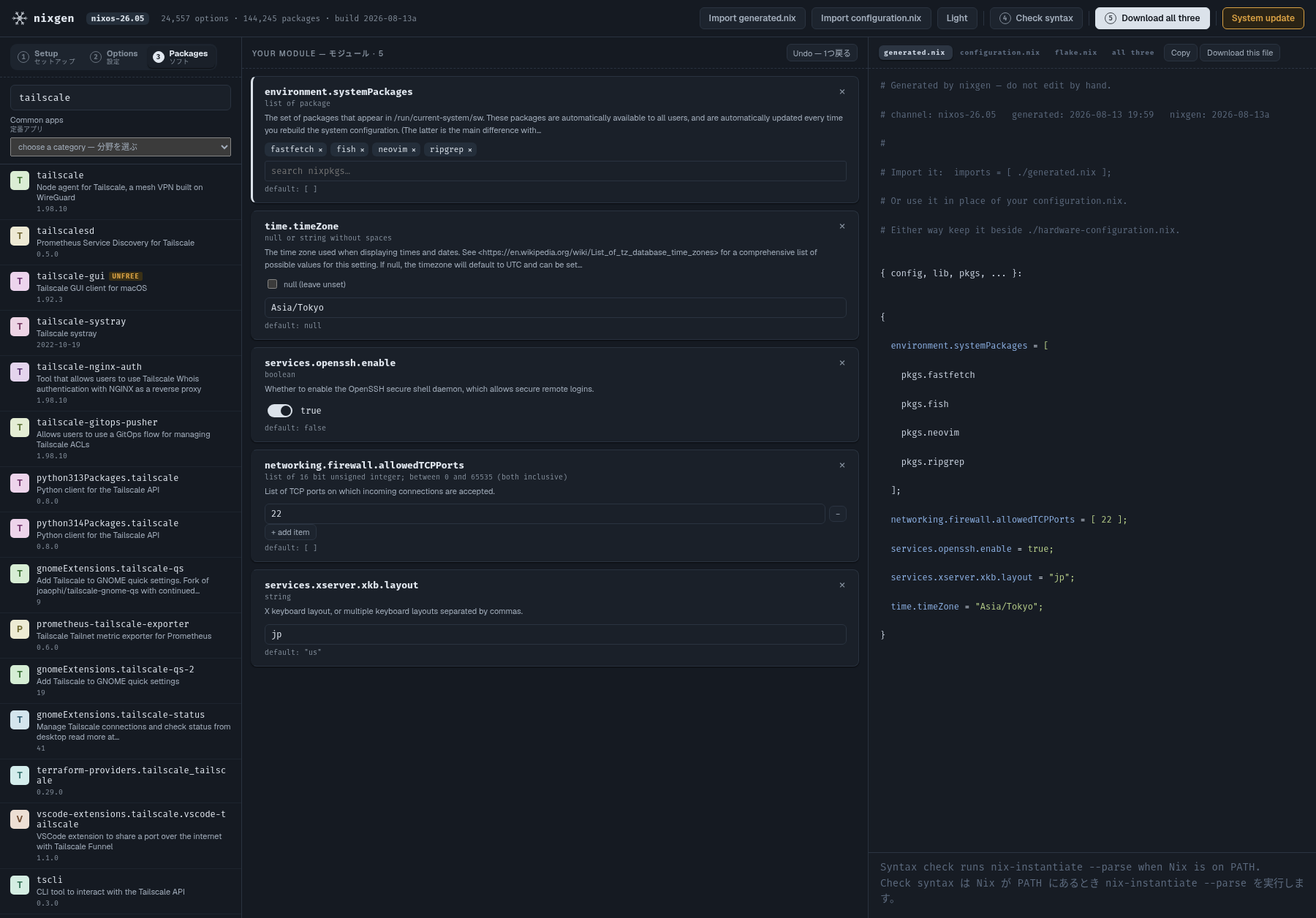Viewport: 1316px width, 918px height.
Task: Remove the services.openssh.enable option card
Action: click(x=842, y=363)
